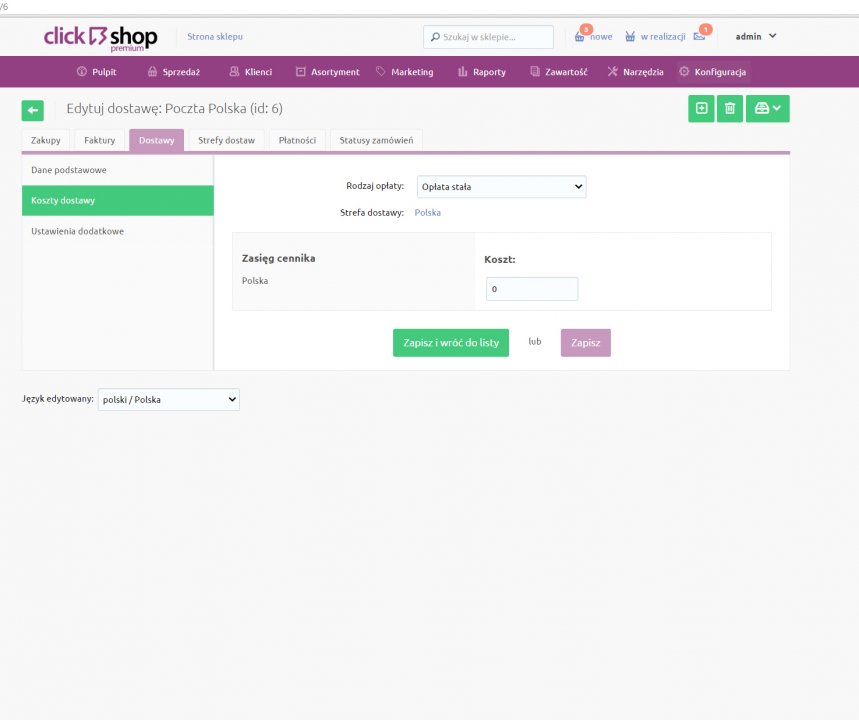Select Ustawienia dodatkowe in the sidebar
859x720 pixels.
tap(118, 231)
